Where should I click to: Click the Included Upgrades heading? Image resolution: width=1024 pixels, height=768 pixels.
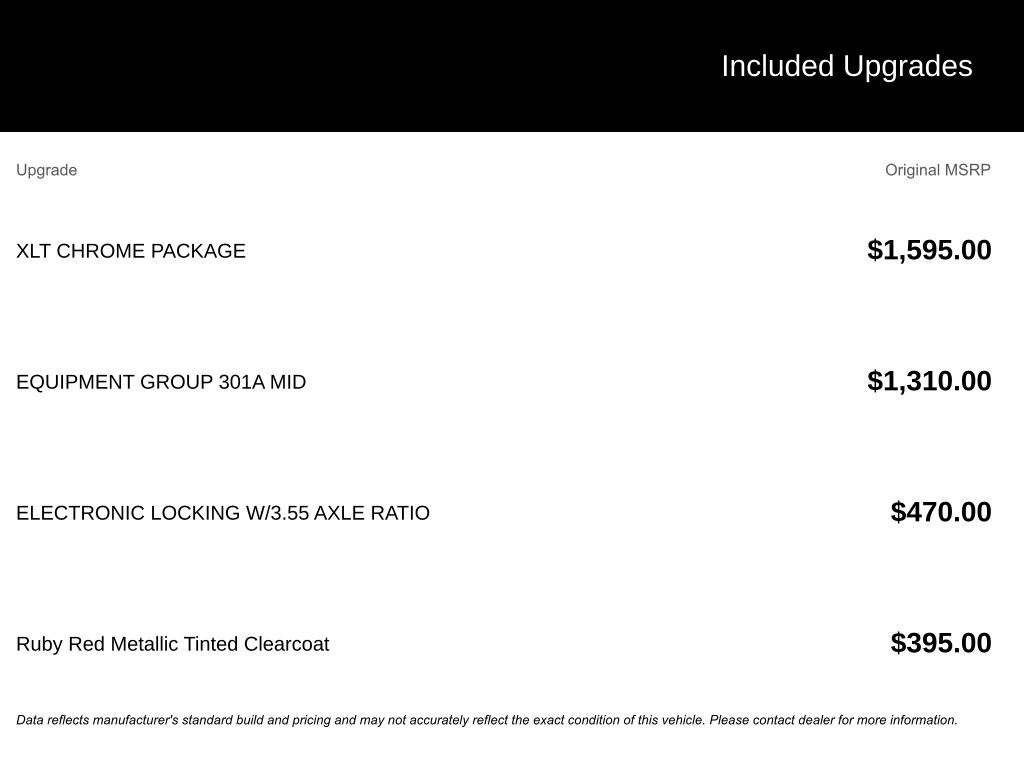pyautogui.click(x=846, y=66)
